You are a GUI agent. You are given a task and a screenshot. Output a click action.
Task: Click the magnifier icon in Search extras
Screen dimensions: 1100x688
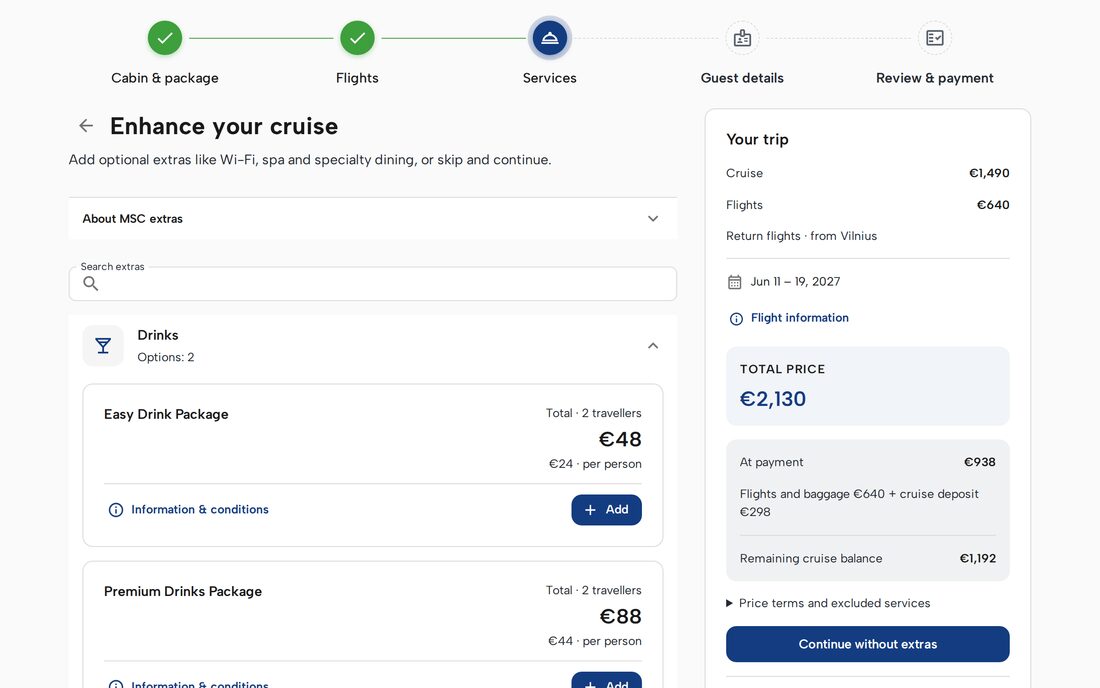click(90, 283)
